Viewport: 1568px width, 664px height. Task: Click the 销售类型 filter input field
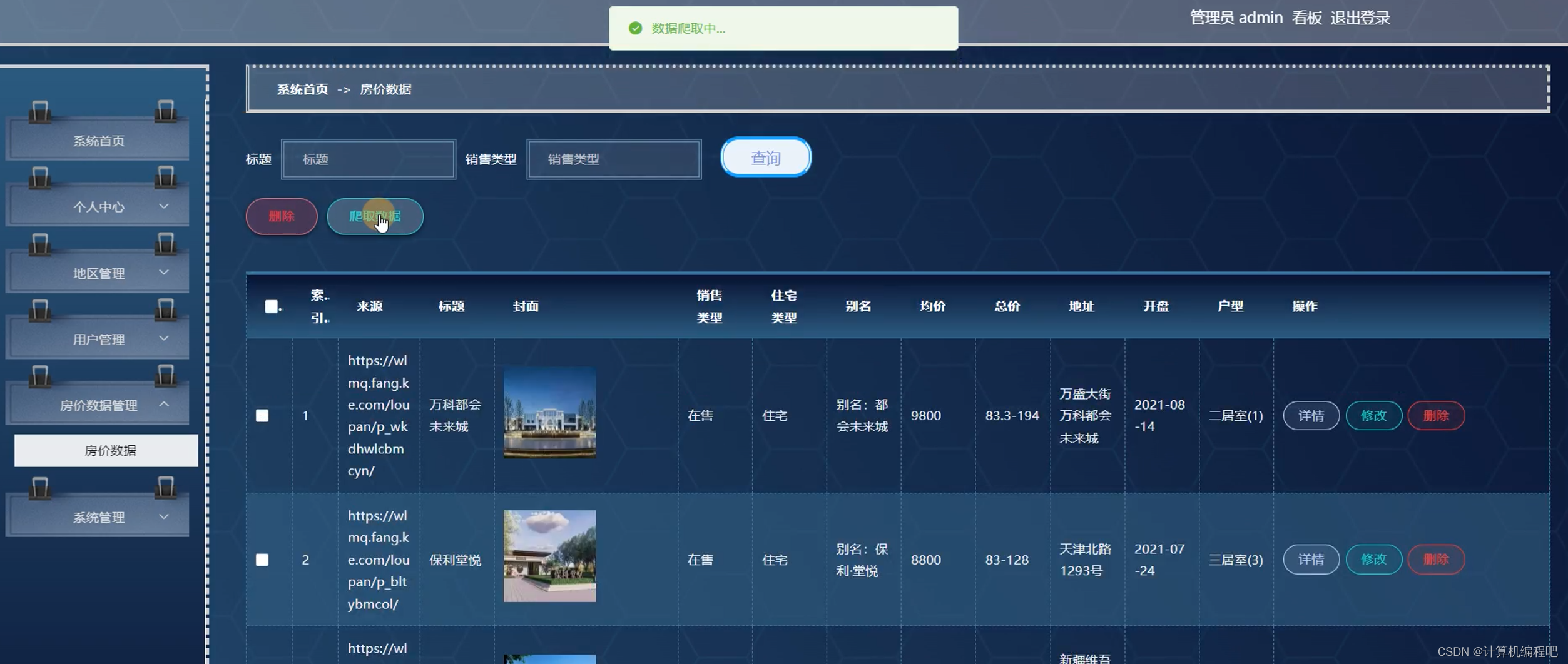point(613,159)
